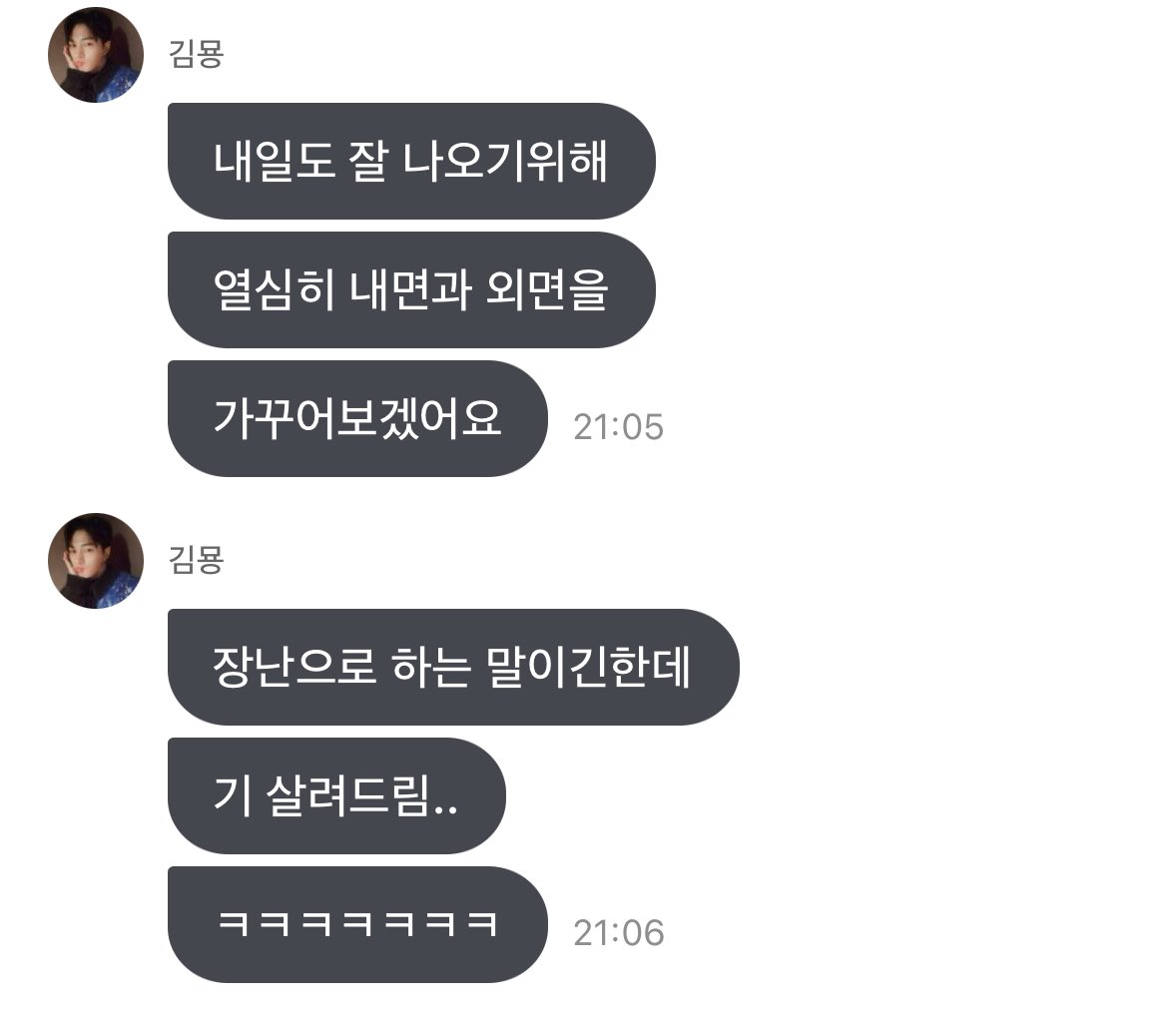Click the word 내일도 in the first bubble
The image size is (1176, 1015).
coord(274,161)
